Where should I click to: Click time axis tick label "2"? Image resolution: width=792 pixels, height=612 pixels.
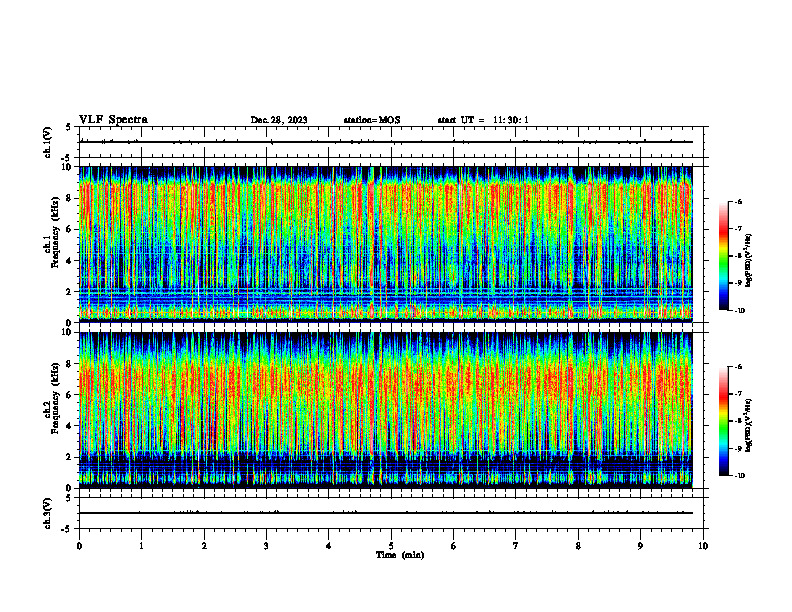tap(204, 546)
